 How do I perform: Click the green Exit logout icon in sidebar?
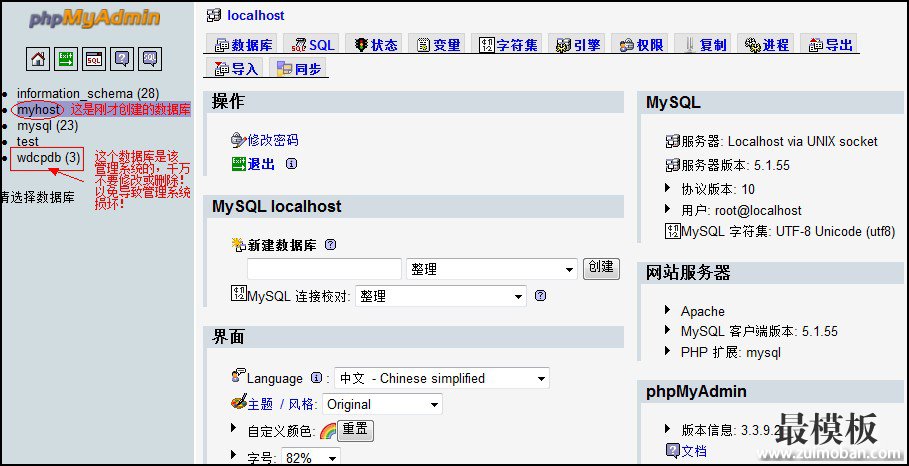(x=66, y=59)
